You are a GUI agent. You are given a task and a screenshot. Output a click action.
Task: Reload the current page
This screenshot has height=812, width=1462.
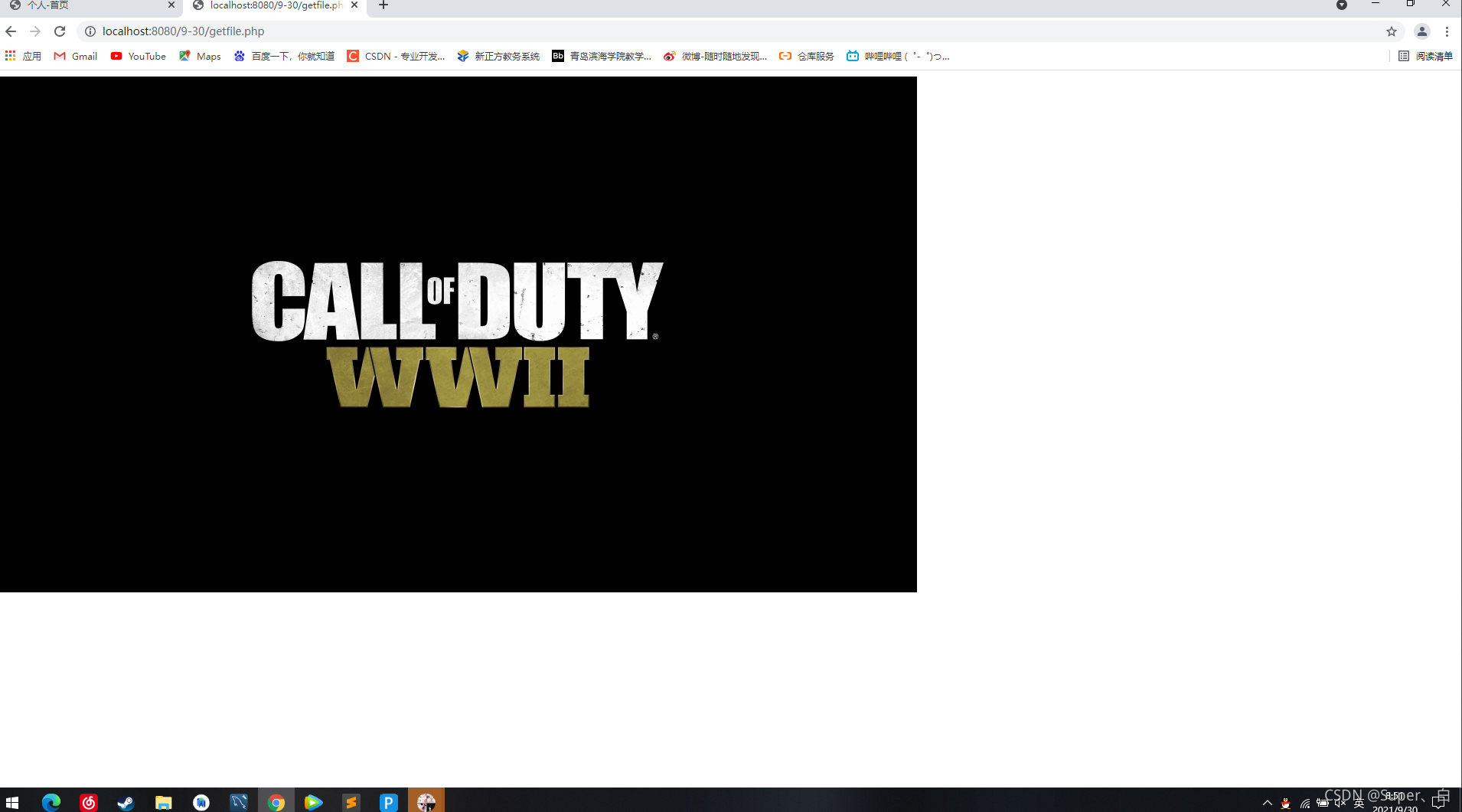[60, 31]
